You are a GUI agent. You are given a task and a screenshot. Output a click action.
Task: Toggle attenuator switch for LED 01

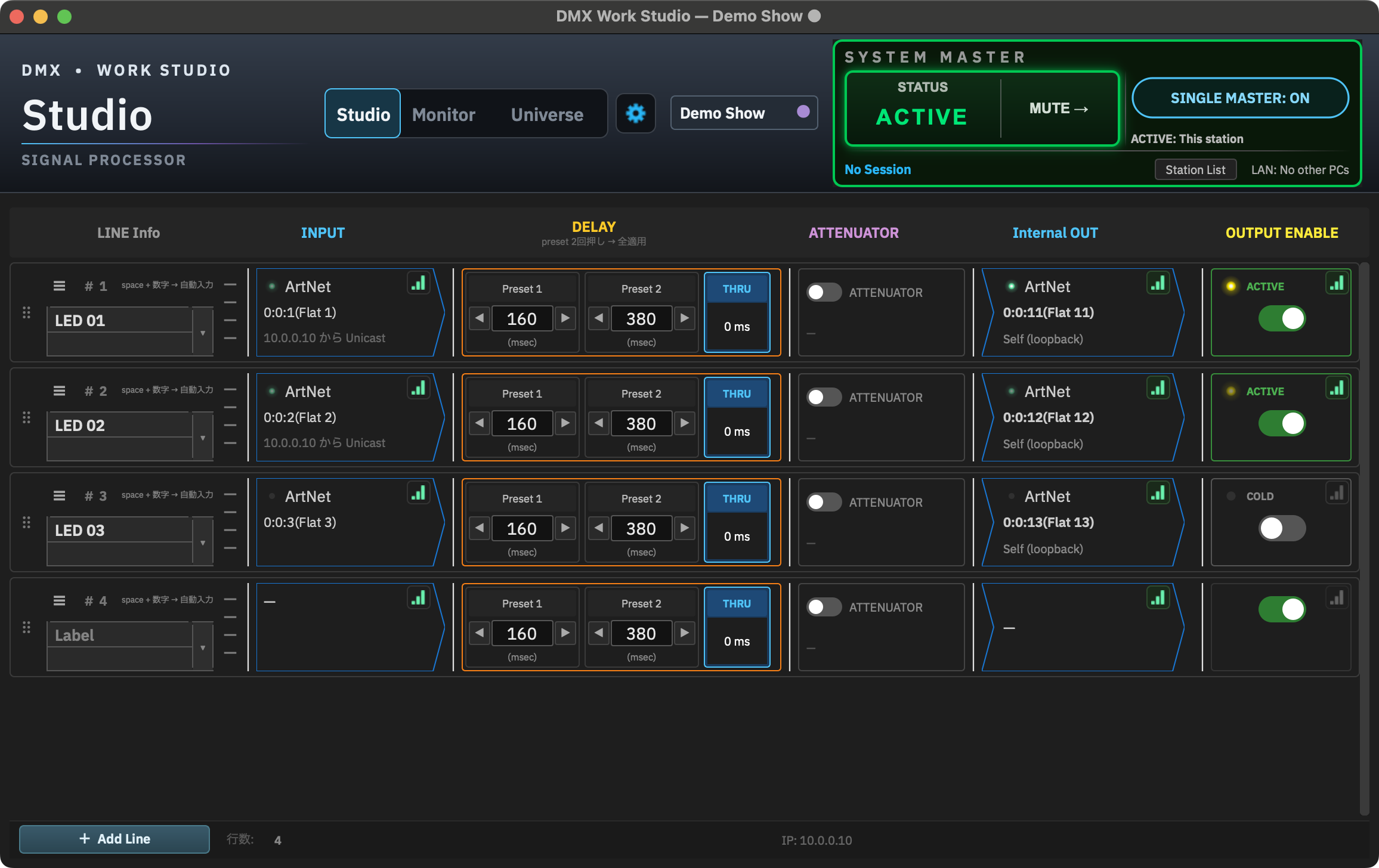tap(824, 292)
